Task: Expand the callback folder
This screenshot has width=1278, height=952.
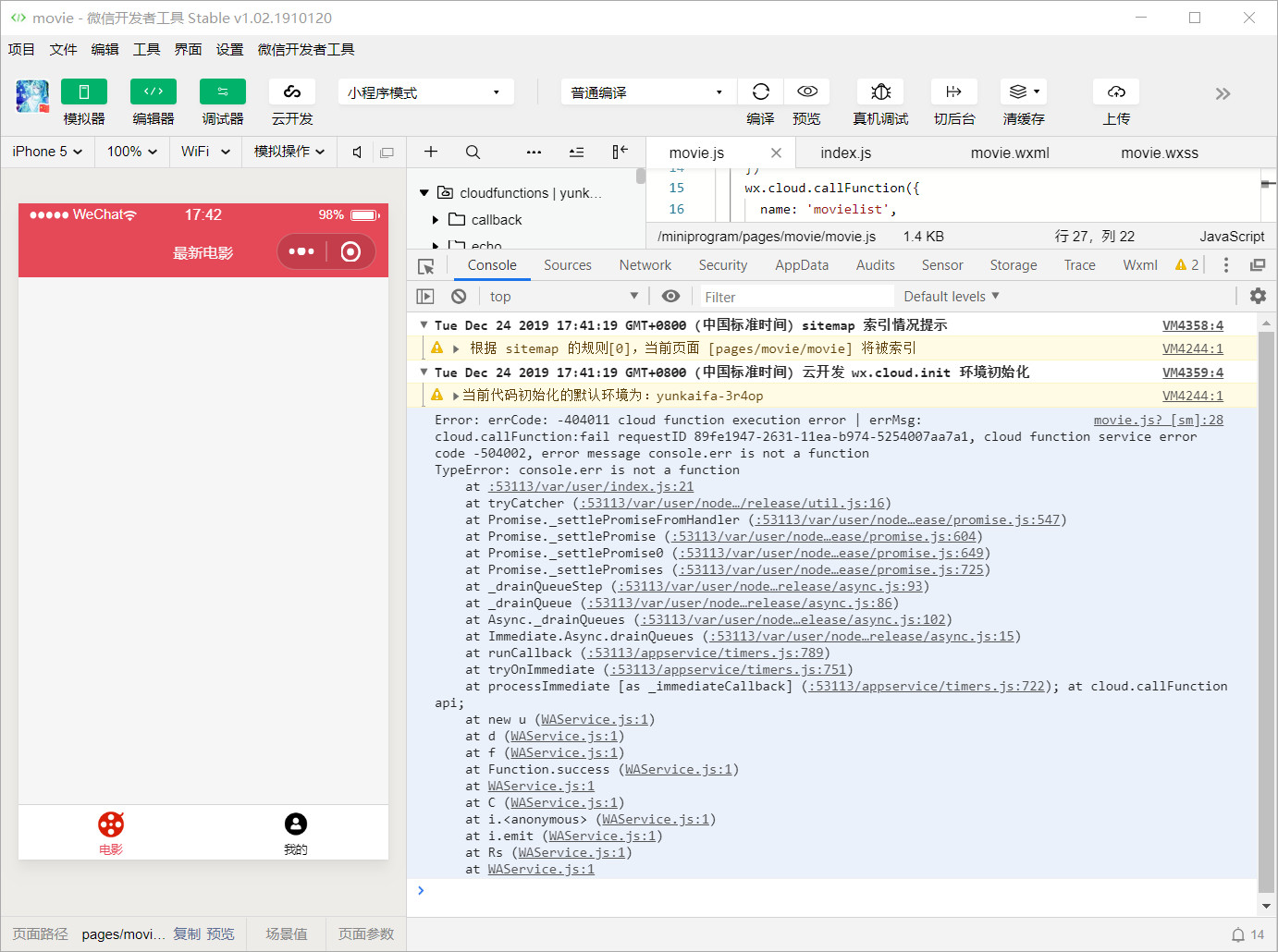Action: click(436, 220)
